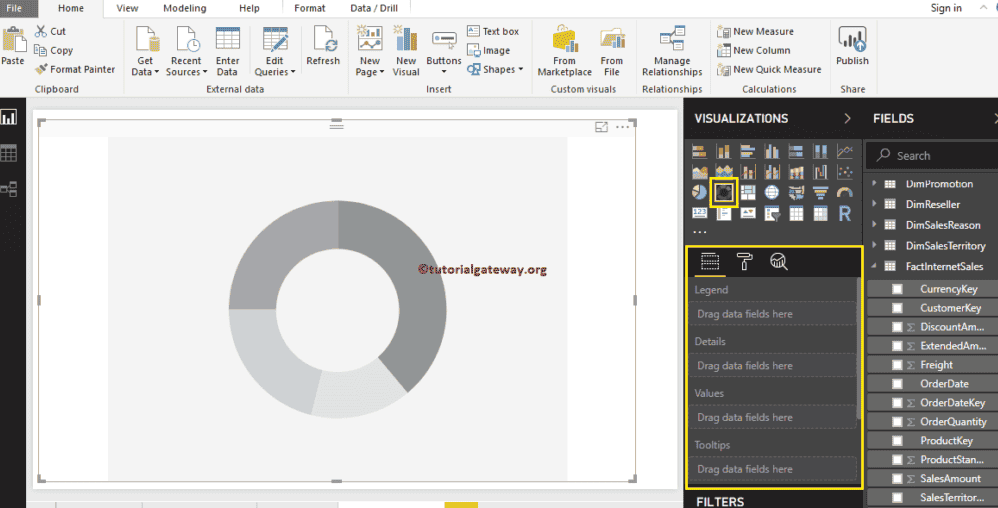Image resolution: width=998 pixels, height=508 pixels.
Task: Expand the DimSalesReason table
Action: tap(875, 225)
